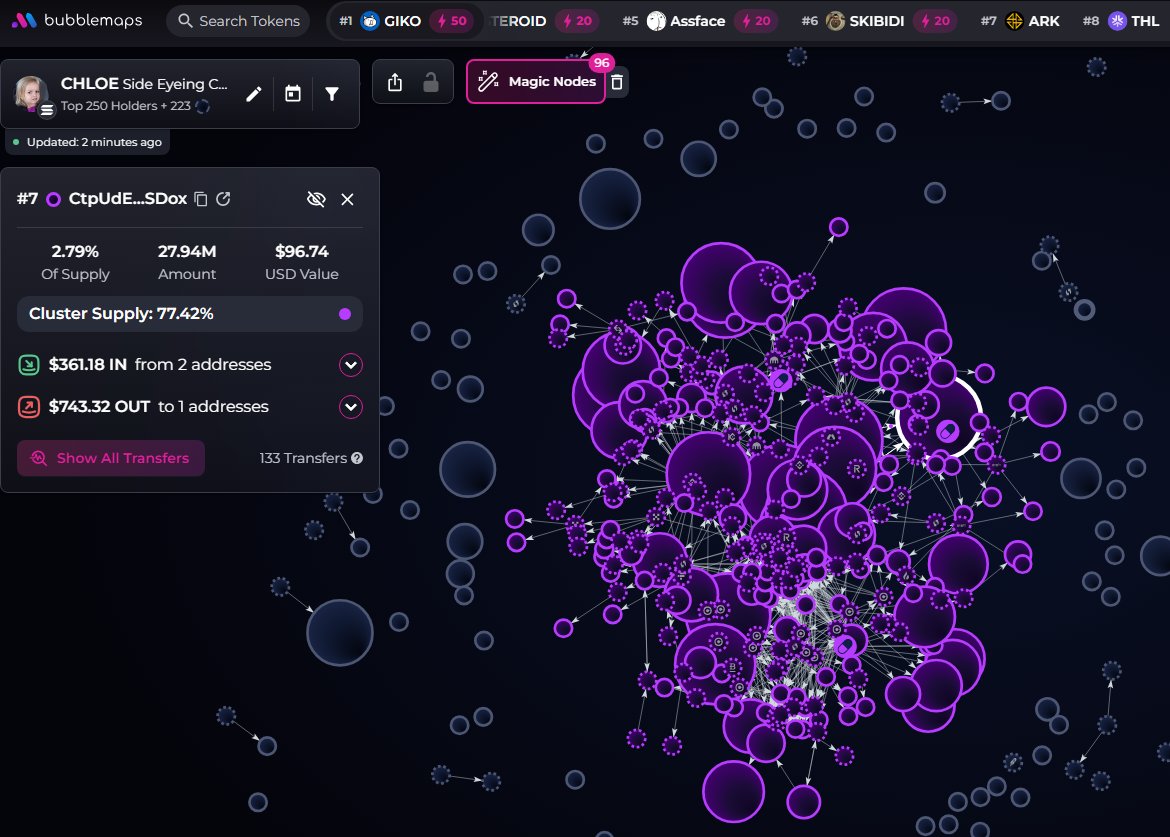Image resolution: width=1170 pixels, height=837 pixels.
Task: Toggle the lock icon
Action: 431,82
